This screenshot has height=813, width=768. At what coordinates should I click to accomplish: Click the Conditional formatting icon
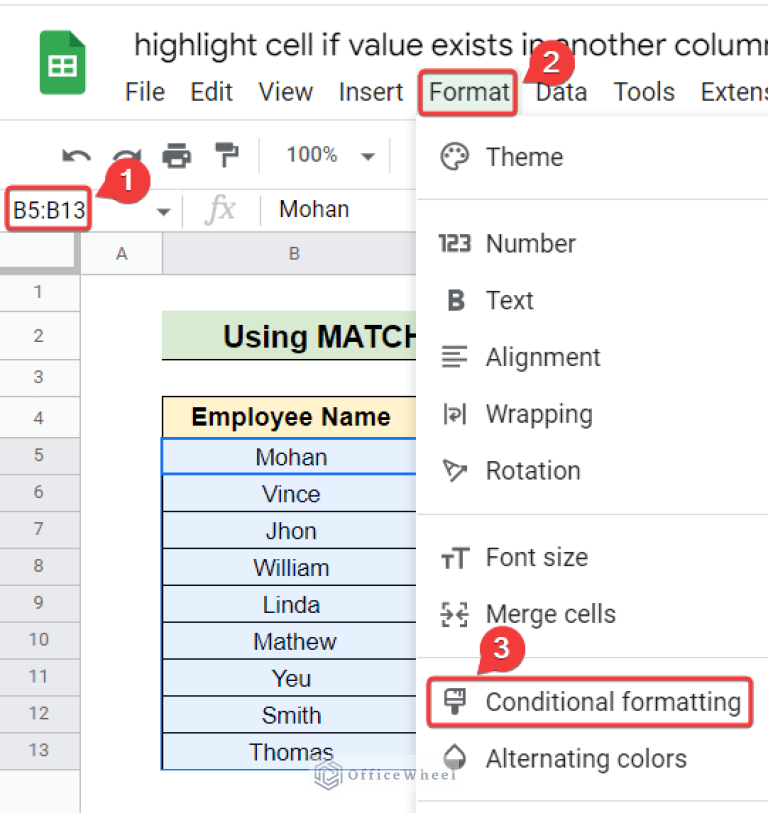click(x=454, y=701)
